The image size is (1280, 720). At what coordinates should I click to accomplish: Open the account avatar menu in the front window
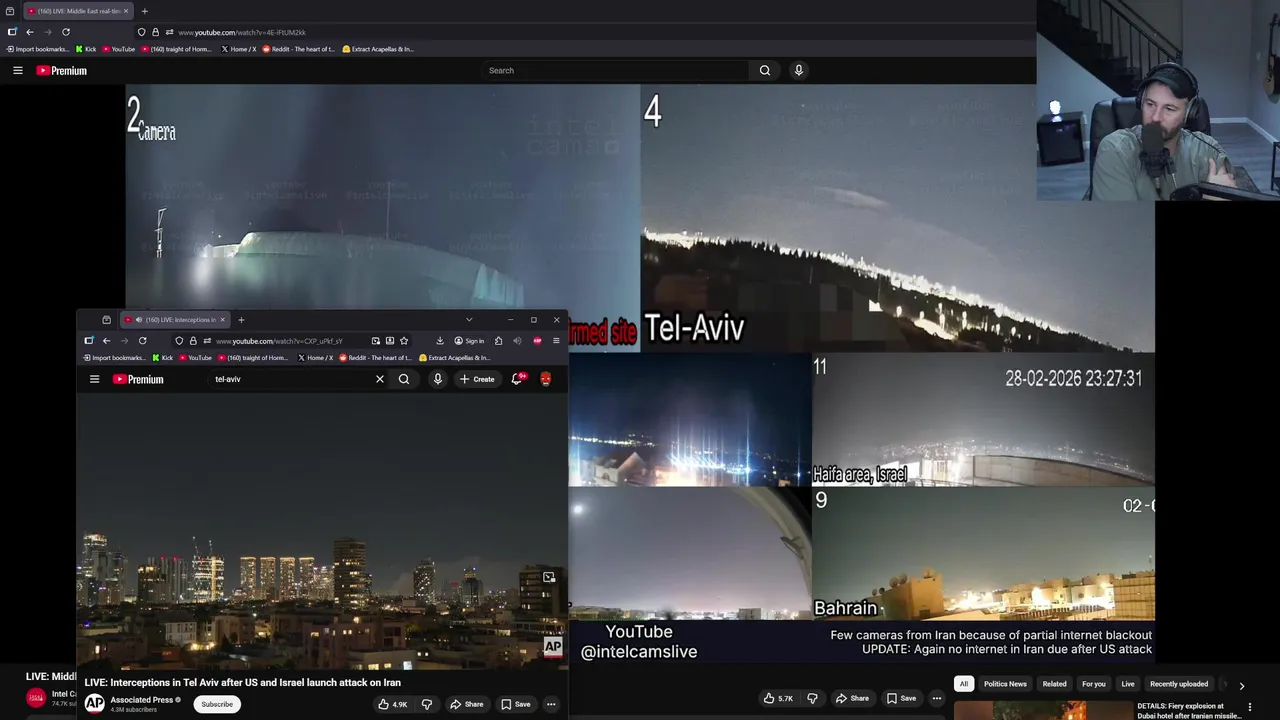(x=546, y=379)
